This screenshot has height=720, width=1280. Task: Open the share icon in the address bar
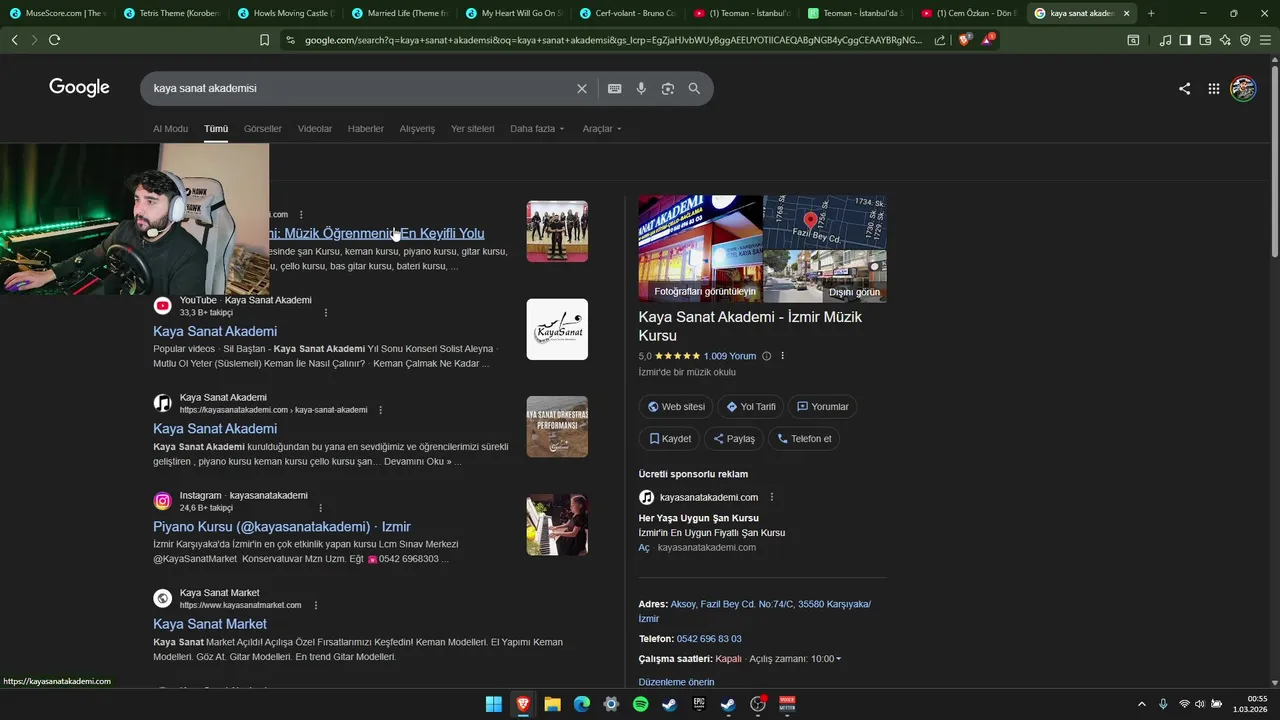pyautogui.click(x=940, y=40)
